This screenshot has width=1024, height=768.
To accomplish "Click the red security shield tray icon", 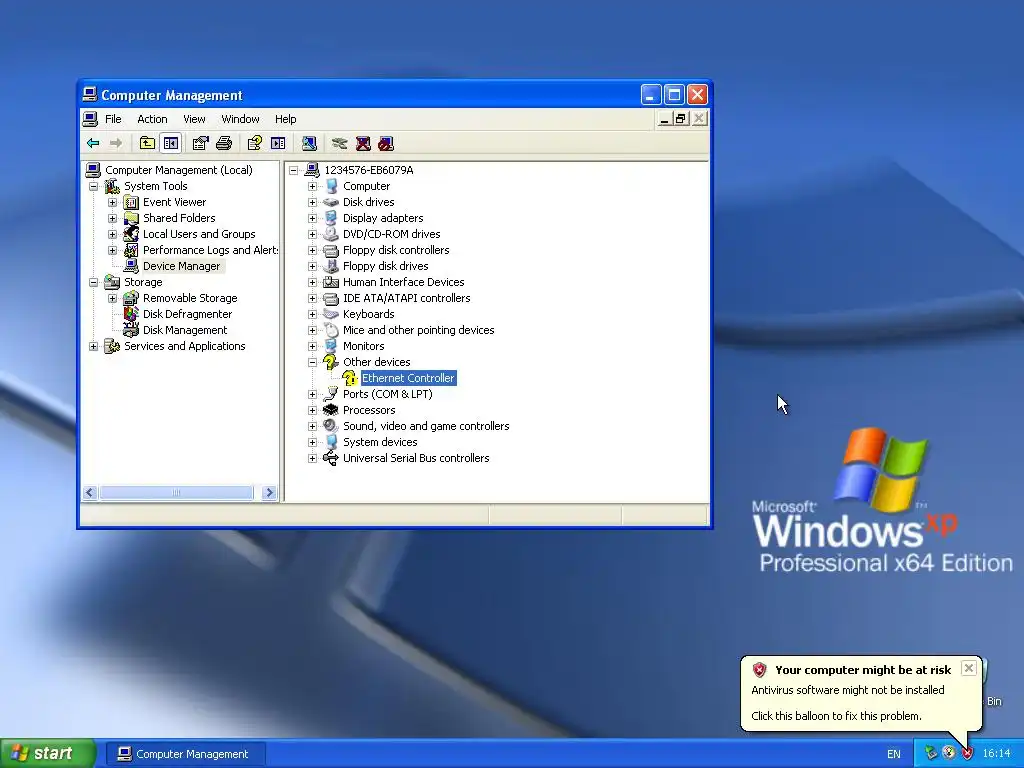I will [967, 754].
